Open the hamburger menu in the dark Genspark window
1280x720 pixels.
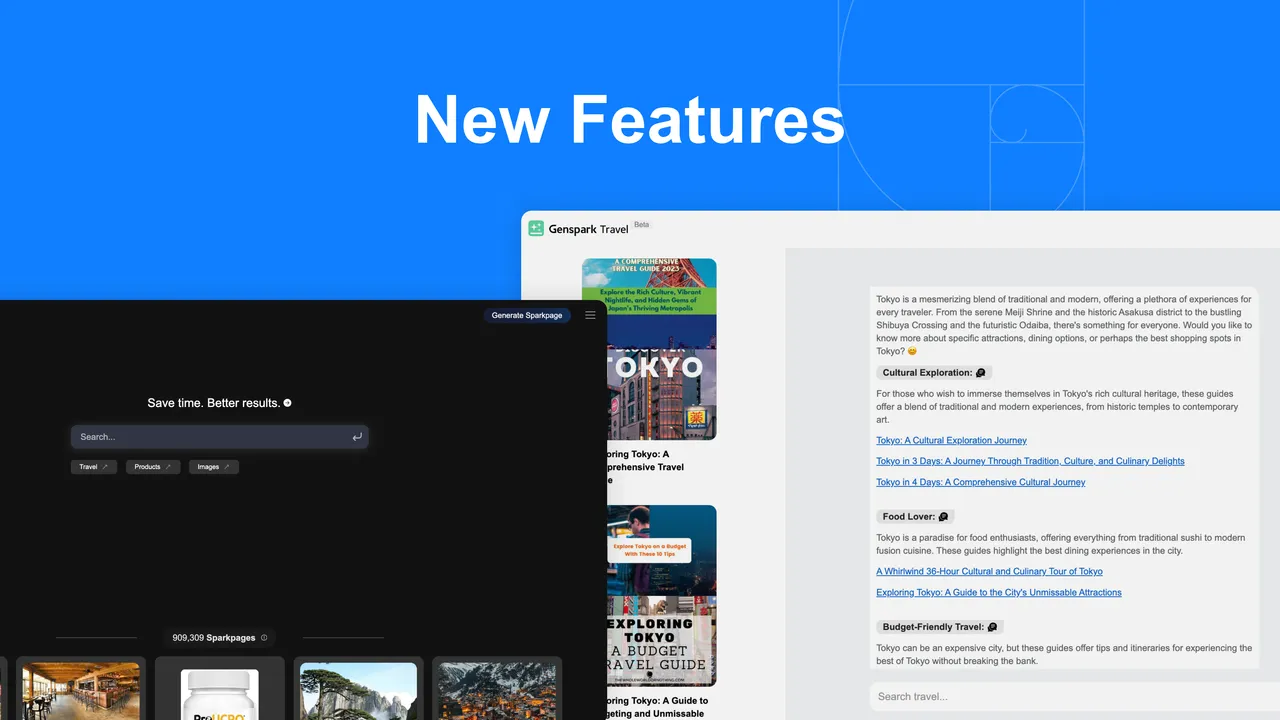pyautogui.click(x=590, y=315)
